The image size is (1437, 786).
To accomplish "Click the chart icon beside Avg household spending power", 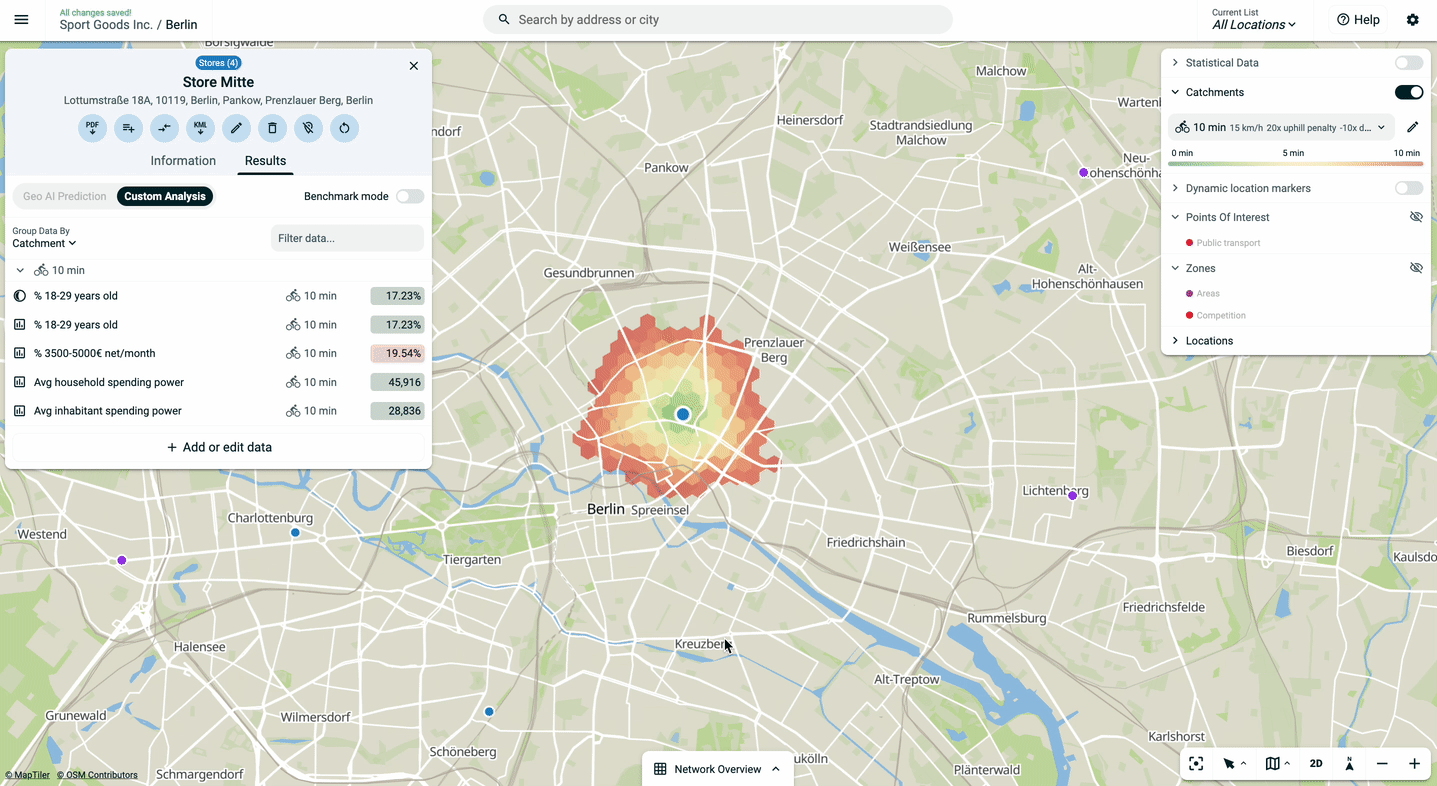I will click(20, 382).
